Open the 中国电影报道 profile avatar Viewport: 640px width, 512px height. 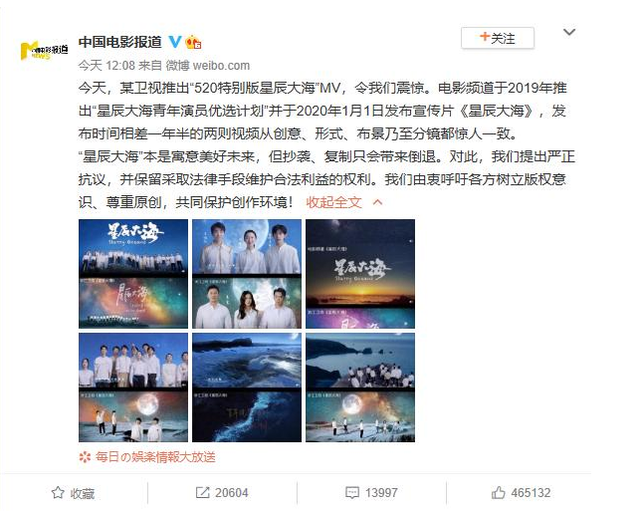[44, 51]
